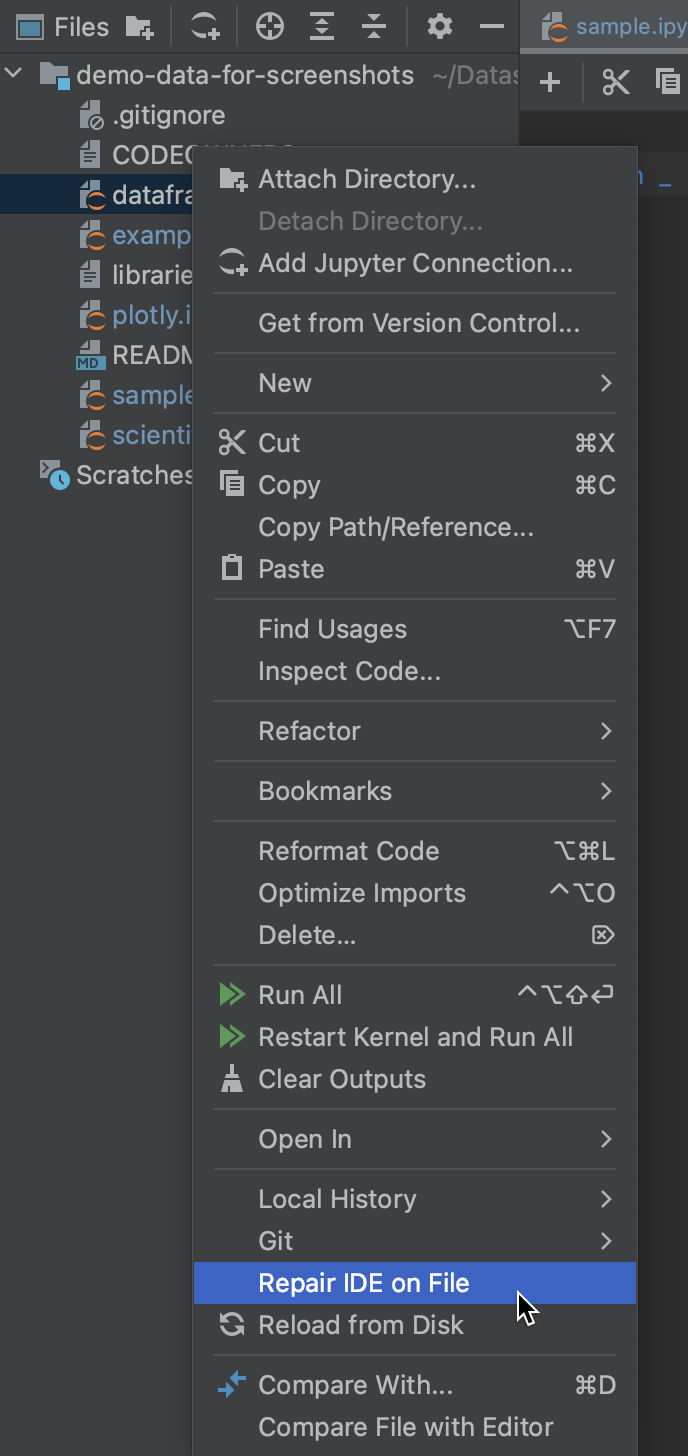Select Repair IDE on File

[415, 1283]
